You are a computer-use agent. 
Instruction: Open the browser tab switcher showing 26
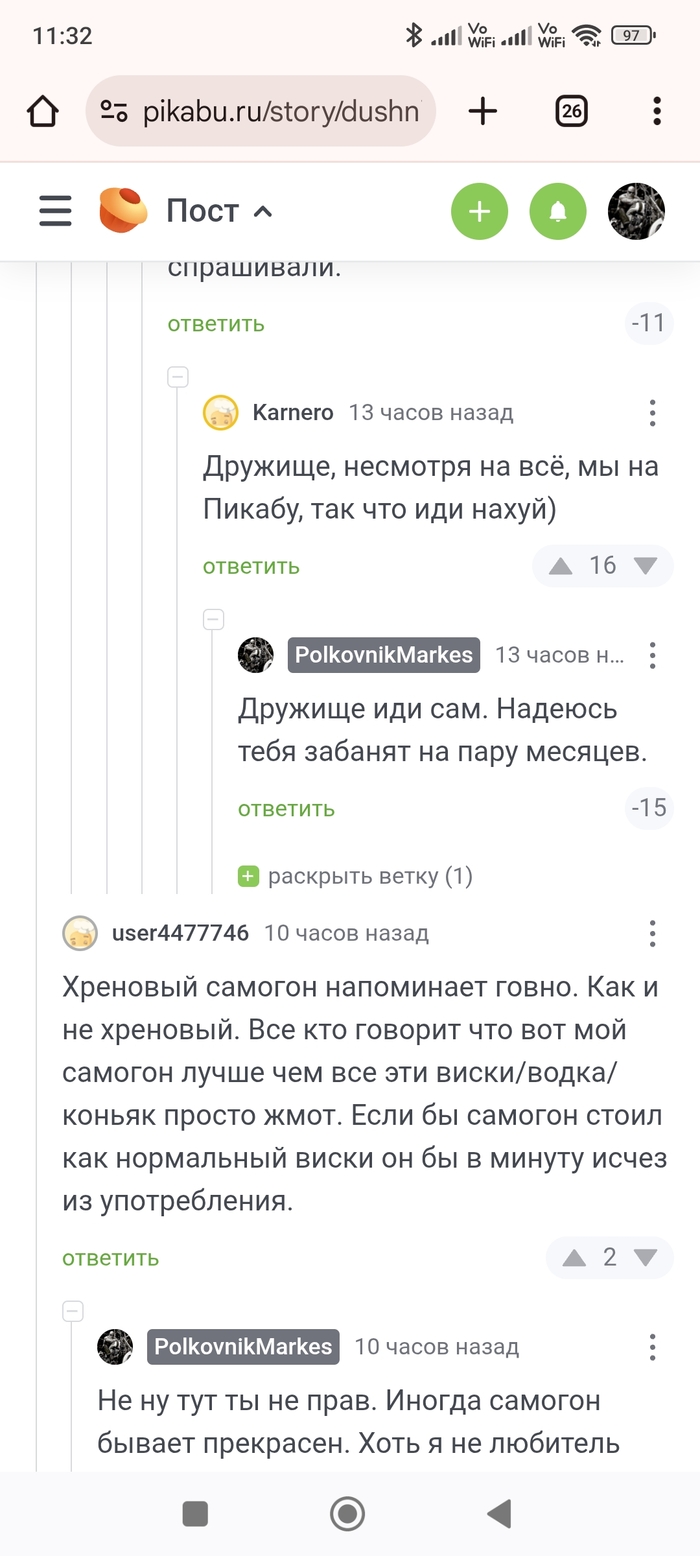[x=571, y=111]
